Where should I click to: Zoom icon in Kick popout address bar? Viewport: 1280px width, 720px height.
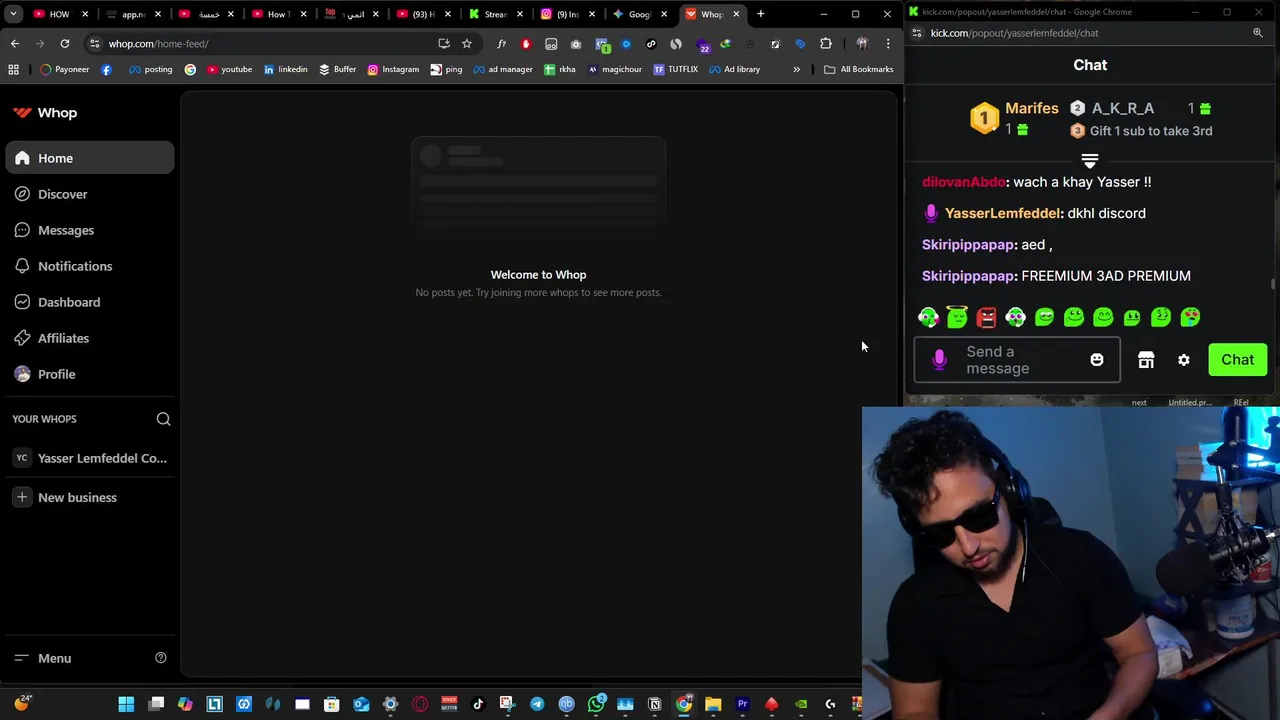[x=1258, y=33]
